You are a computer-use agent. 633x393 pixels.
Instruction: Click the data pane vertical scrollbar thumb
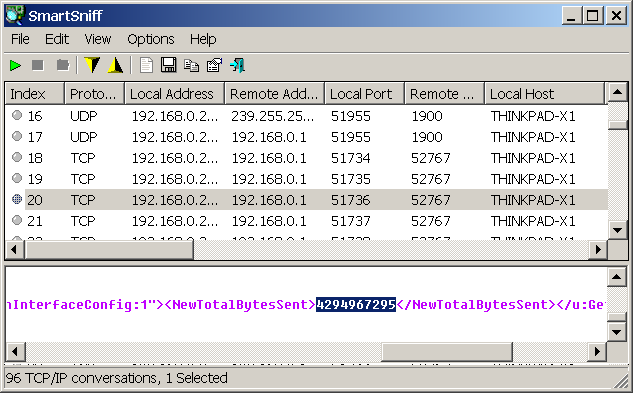[616, 317]
